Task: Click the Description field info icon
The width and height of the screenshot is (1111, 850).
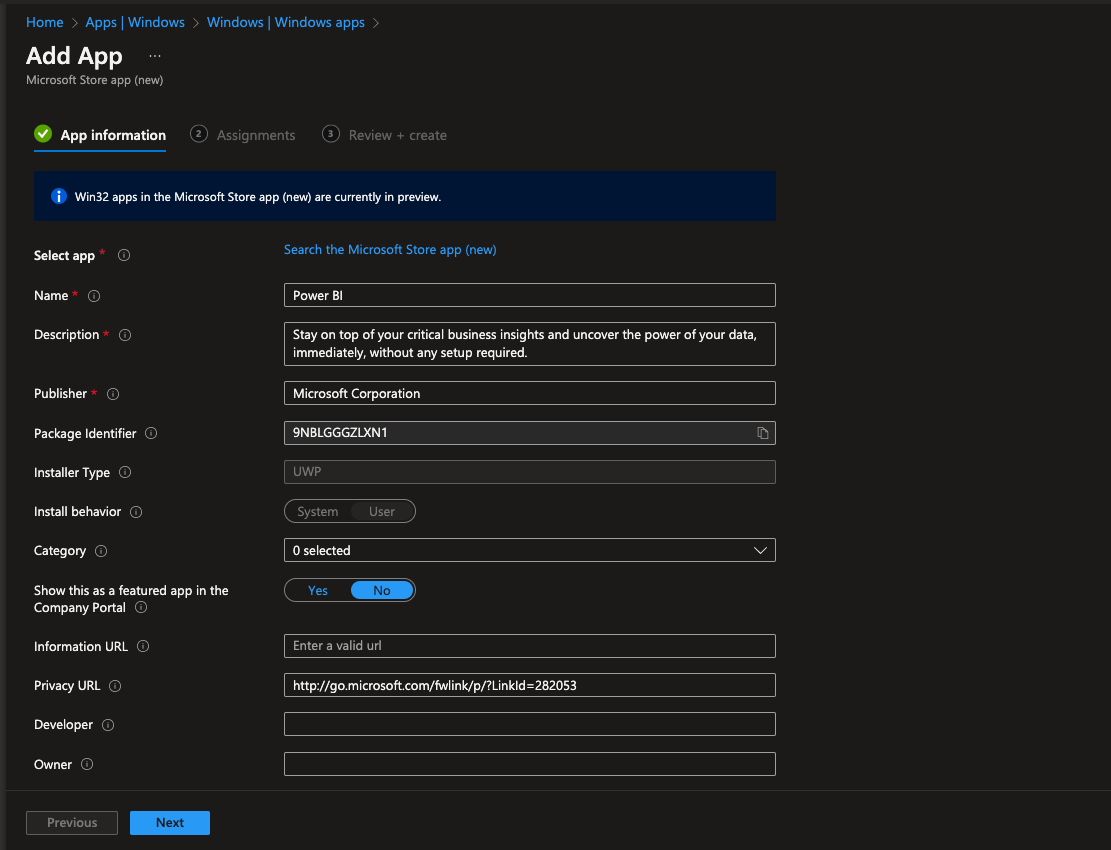Action: [x=124, y=334]
